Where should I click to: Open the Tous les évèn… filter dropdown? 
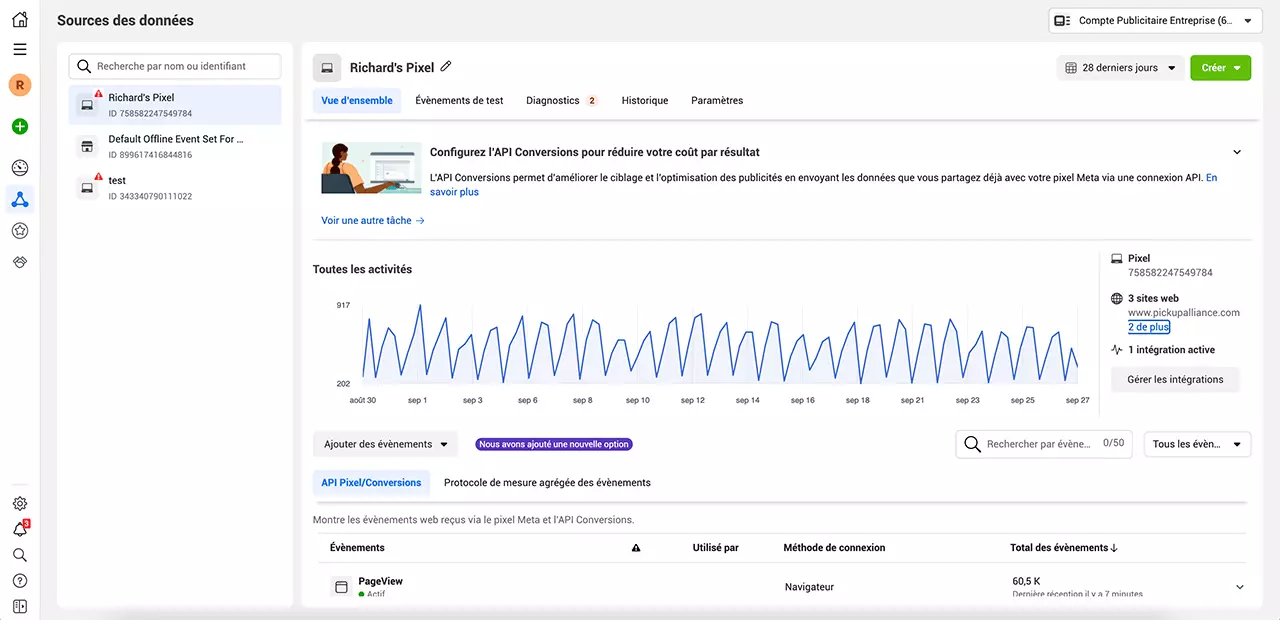1197,444
